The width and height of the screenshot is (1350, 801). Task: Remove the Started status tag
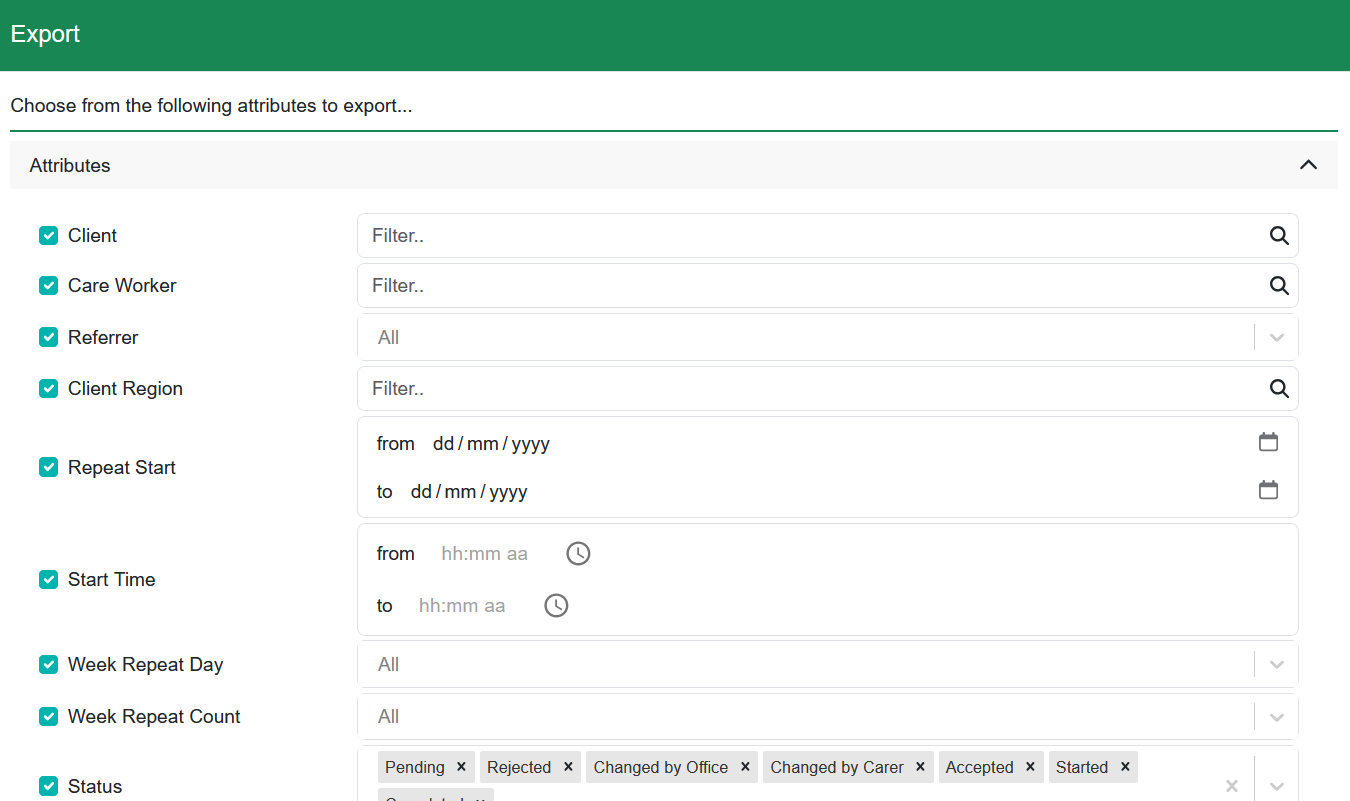(x=1125, y=767)
